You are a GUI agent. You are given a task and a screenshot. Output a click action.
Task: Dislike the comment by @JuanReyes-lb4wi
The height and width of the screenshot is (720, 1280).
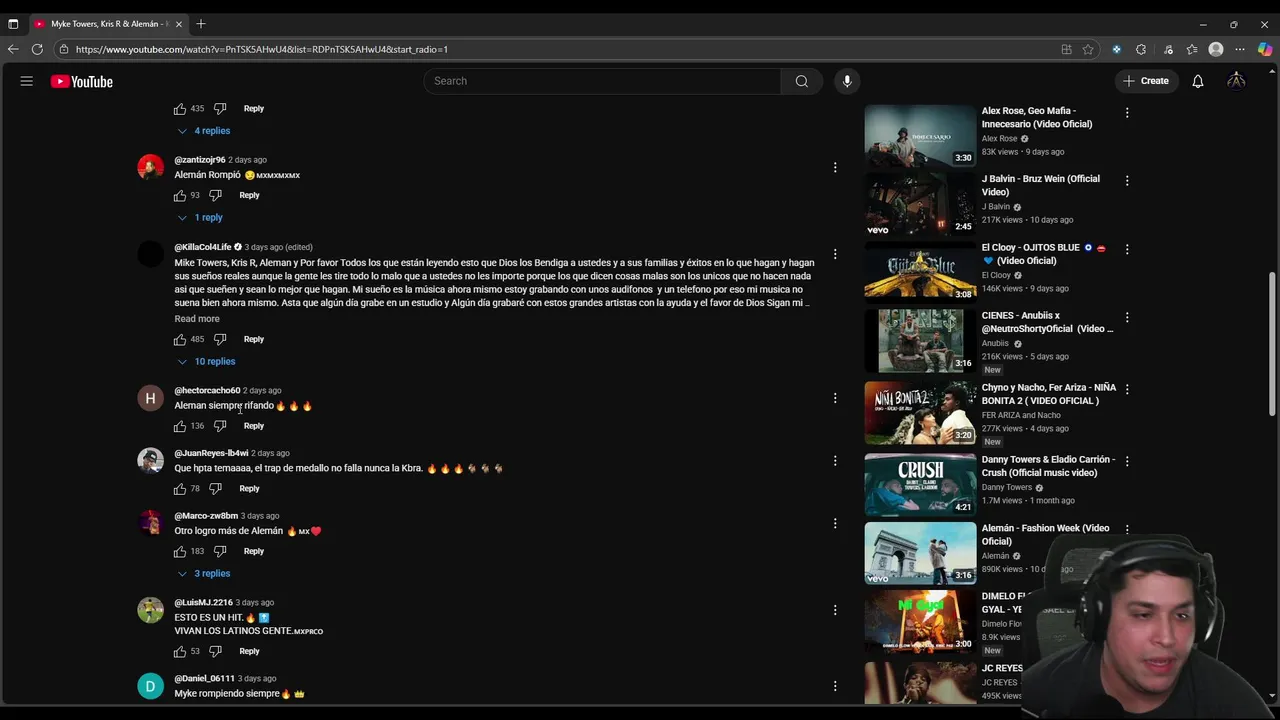click(x=215, y=489)
